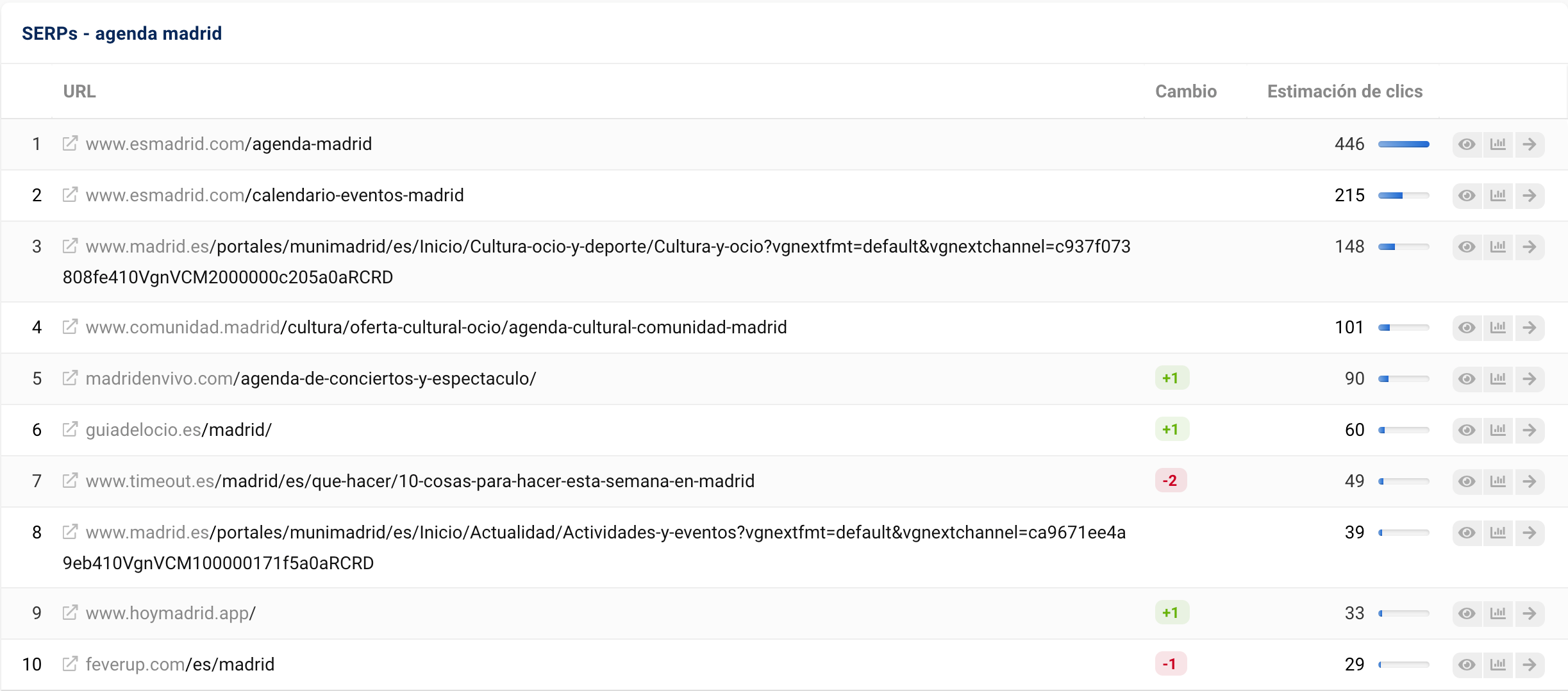Sort by Cambio column header
Screen dimensions: 1568x691
point(1185,91)
